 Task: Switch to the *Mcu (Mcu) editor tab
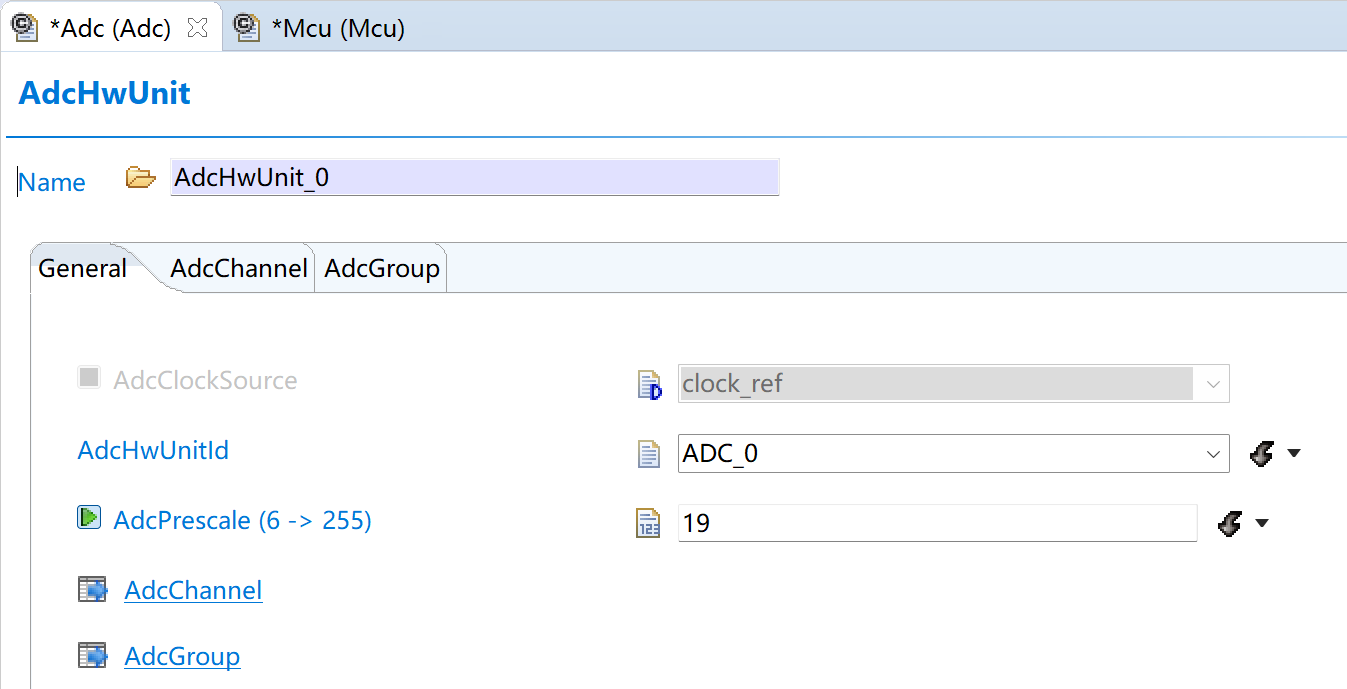338,27
